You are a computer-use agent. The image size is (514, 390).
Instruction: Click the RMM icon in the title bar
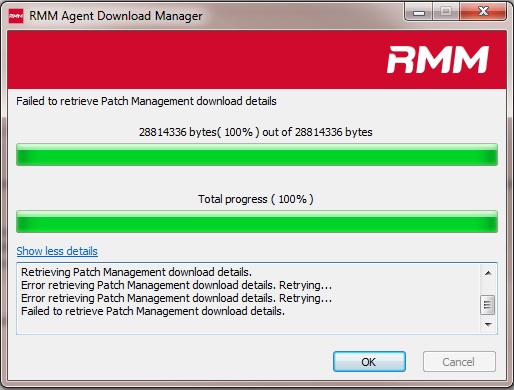coord(16,16)
